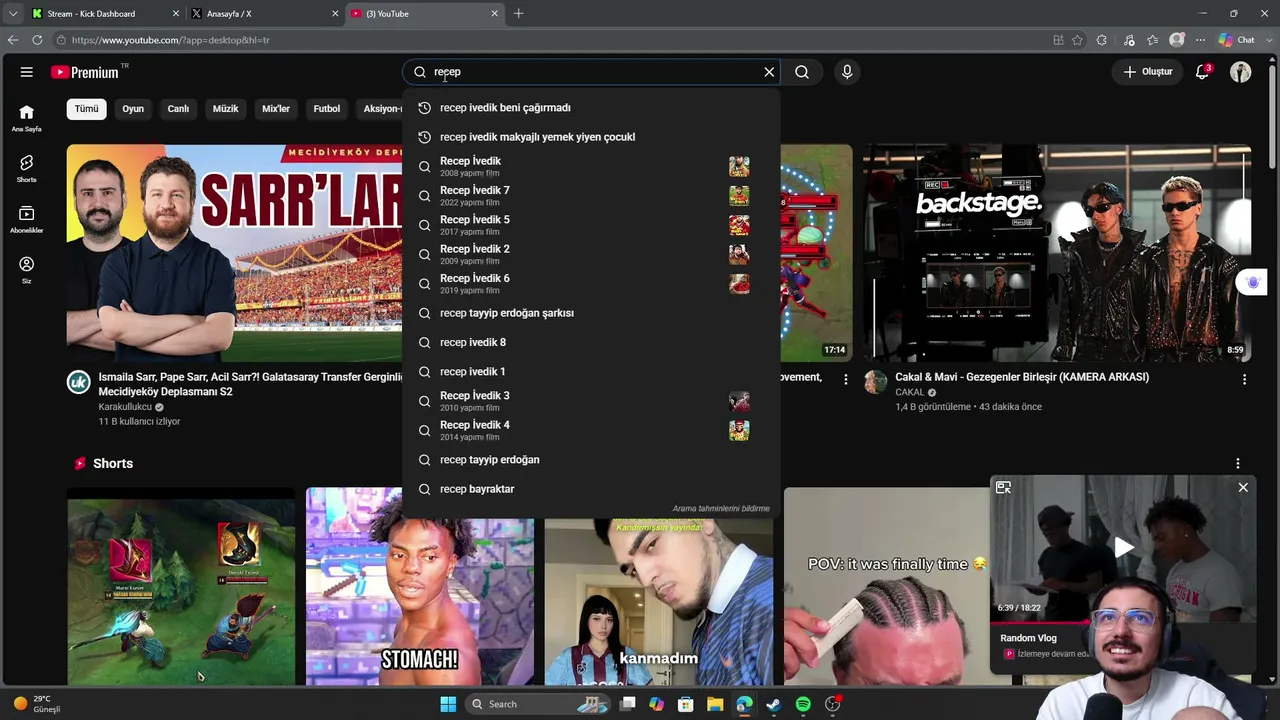Open Ana Sayfa in the sidebar
Image resolution: width=1280 pixels, height=720 pixels.
tap(27, 118)
